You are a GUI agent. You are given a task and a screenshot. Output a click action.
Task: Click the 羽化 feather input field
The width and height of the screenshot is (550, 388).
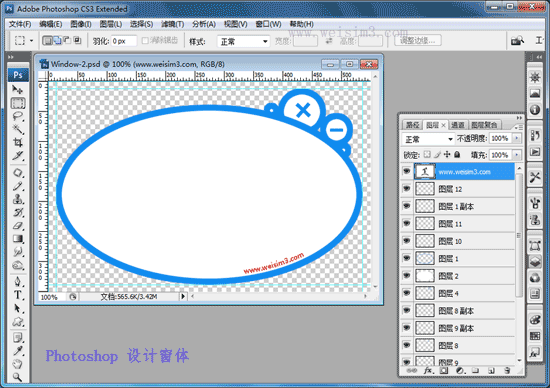pyautogui.click(x=124, y=41)
